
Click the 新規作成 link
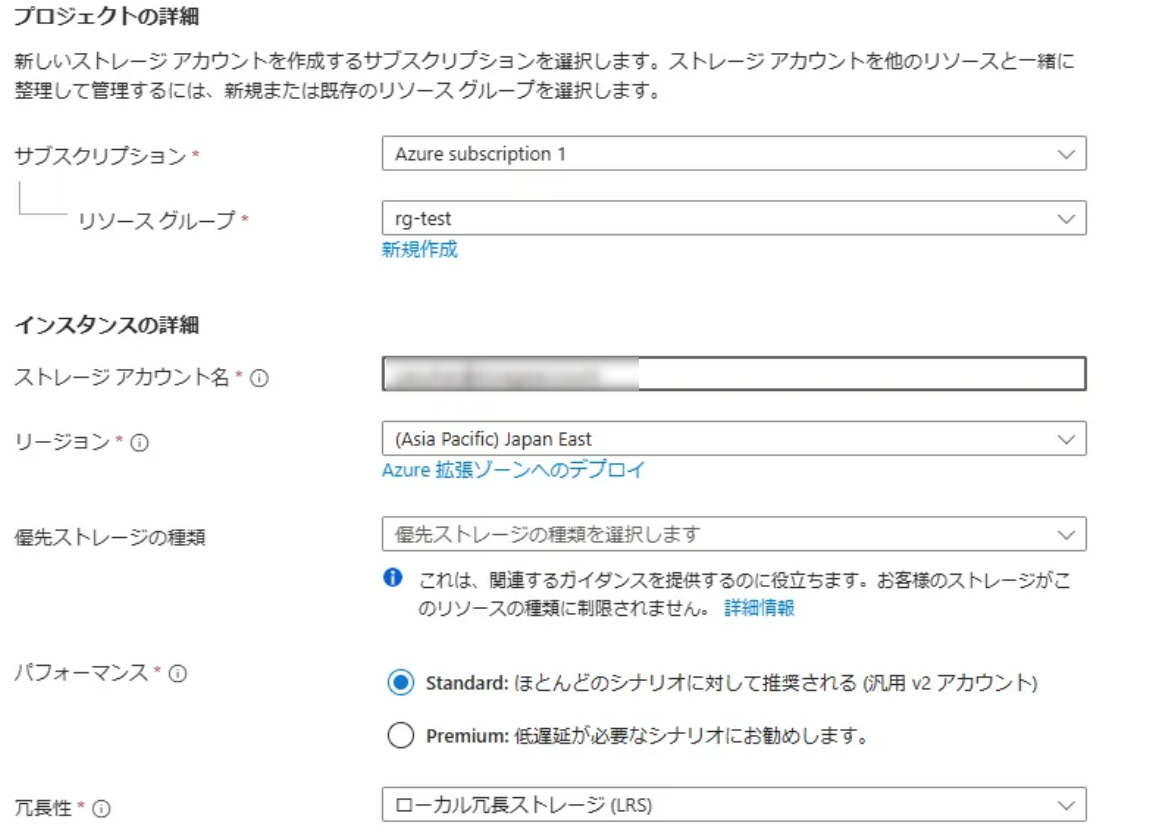419,250
